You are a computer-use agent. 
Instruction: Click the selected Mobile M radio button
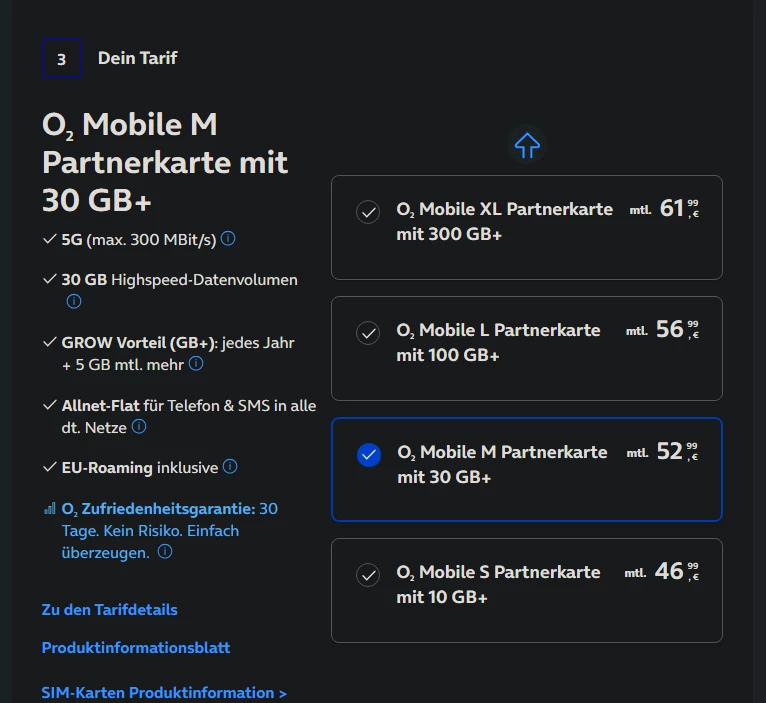pyautogui.click(x=368, y=454)
